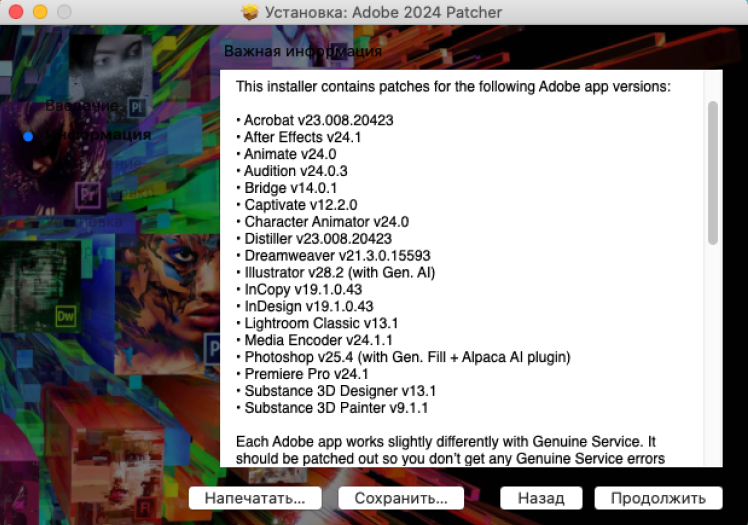Click the window title 'Установка: Adobe 2024 Patcher'
The height and width of the screenshot is (525, 748).
coord(384,12)
